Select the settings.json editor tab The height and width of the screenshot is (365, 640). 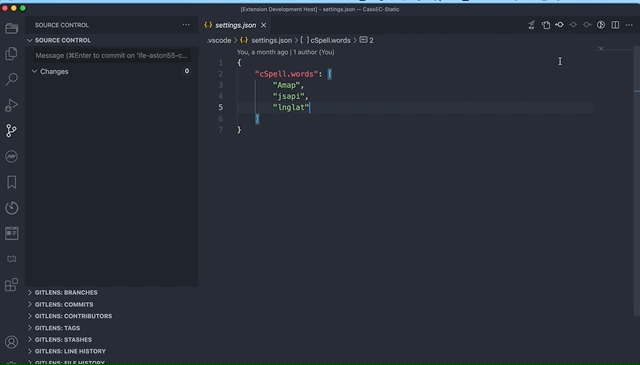[x=236, y=25]
